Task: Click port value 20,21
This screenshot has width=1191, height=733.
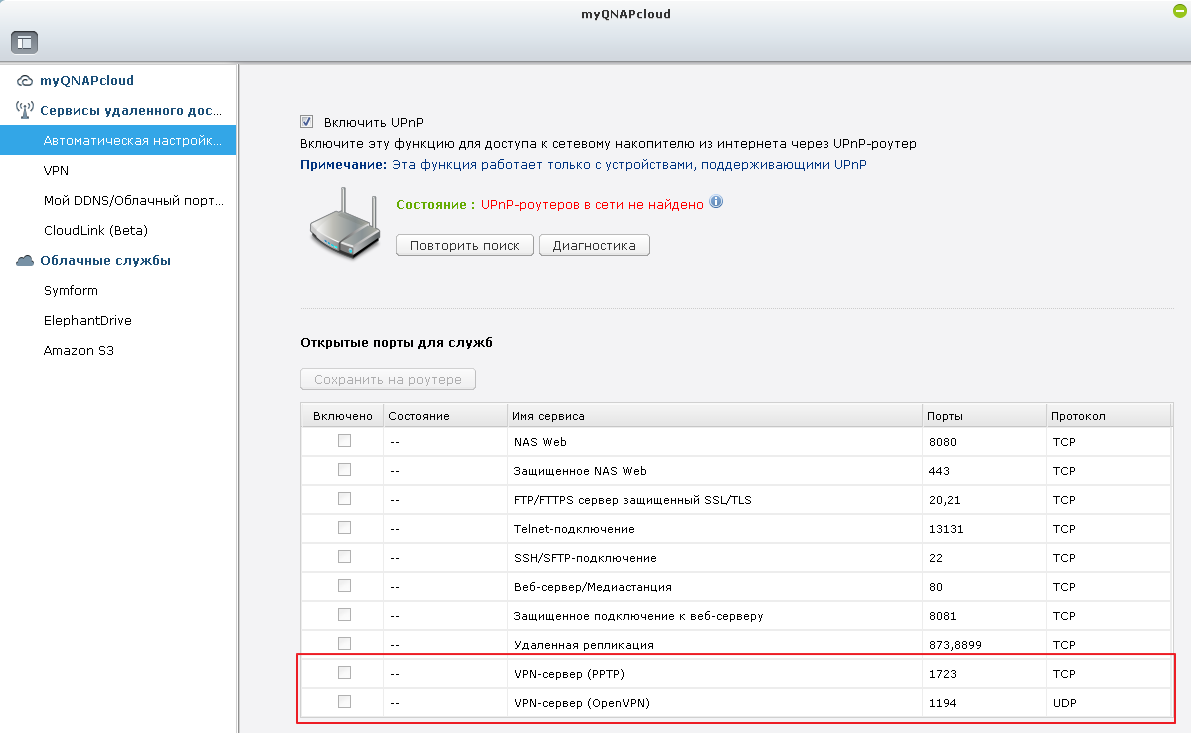Action: pos(944,500)
